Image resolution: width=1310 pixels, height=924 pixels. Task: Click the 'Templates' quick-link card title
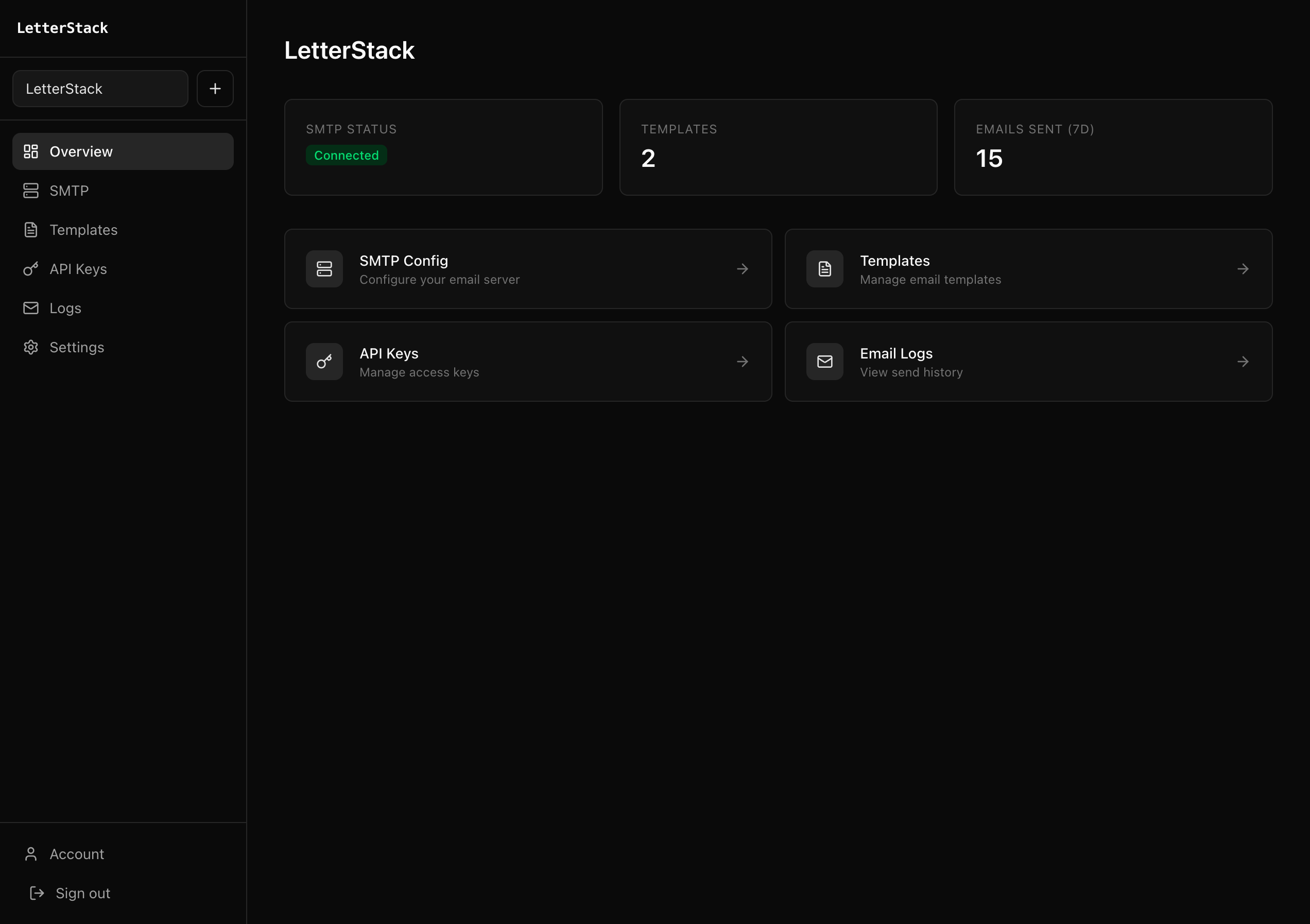[x=894, y=261]
